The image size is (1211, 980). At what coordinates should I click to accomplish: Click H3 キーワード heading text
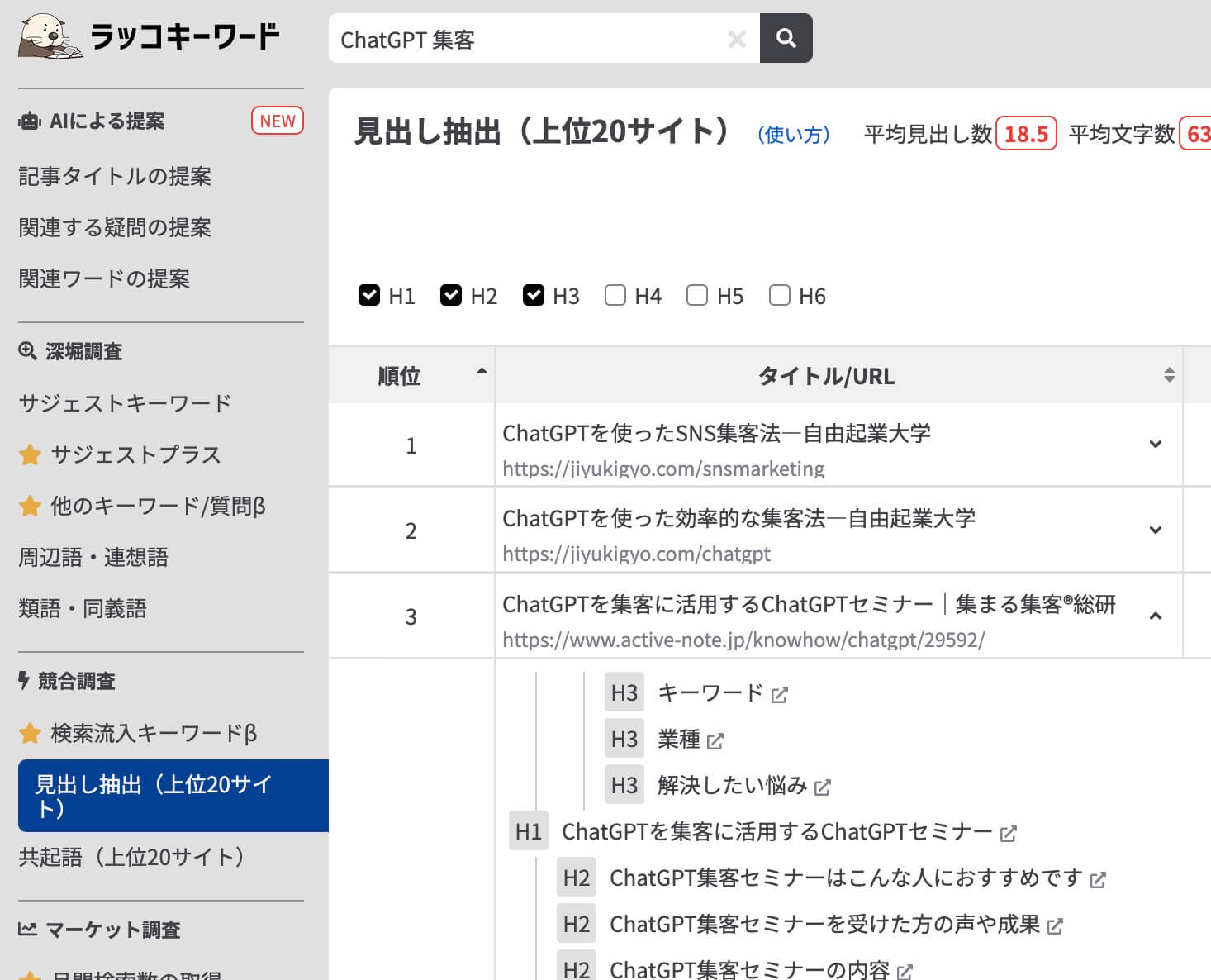click(710, 692)
